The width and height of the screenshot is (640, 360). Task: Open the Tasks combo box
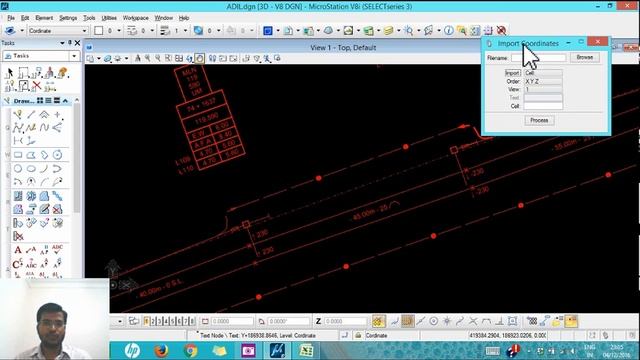coord(41,56)
